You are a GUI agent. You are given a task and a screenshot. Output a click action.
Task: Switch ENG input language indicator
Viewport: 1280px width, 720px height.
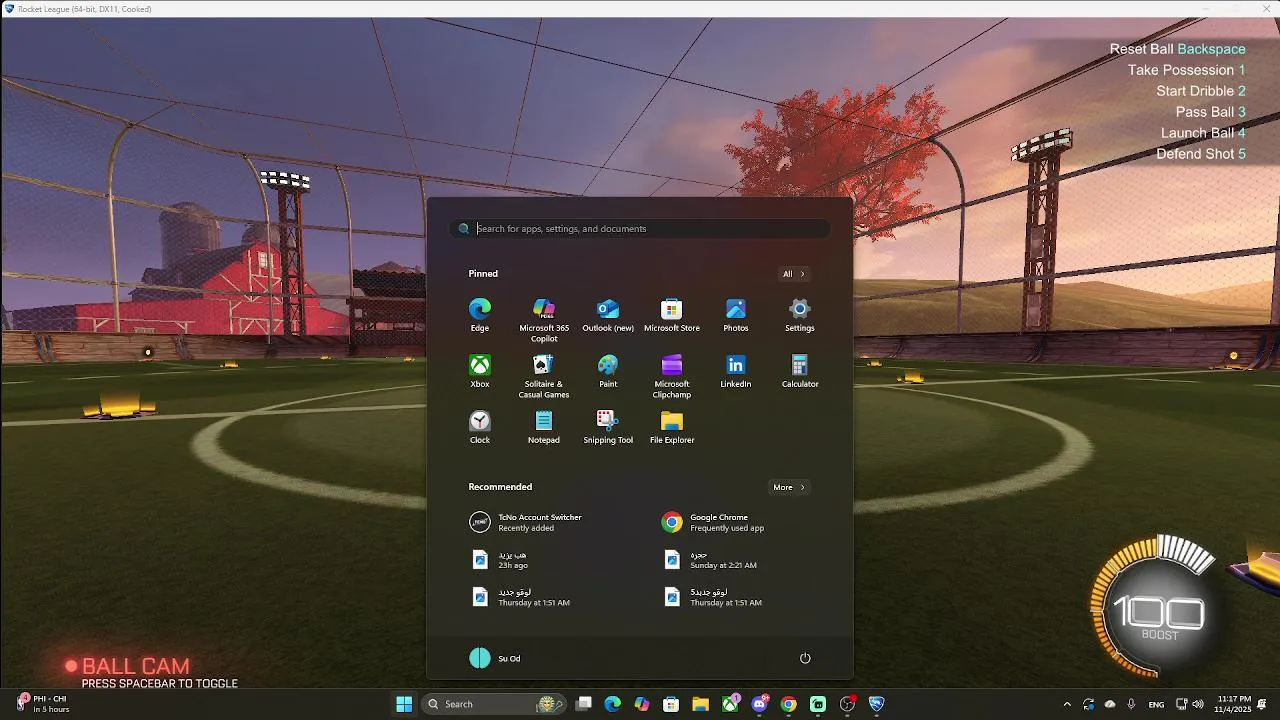pyautogui.click(x=1157, y=704)
